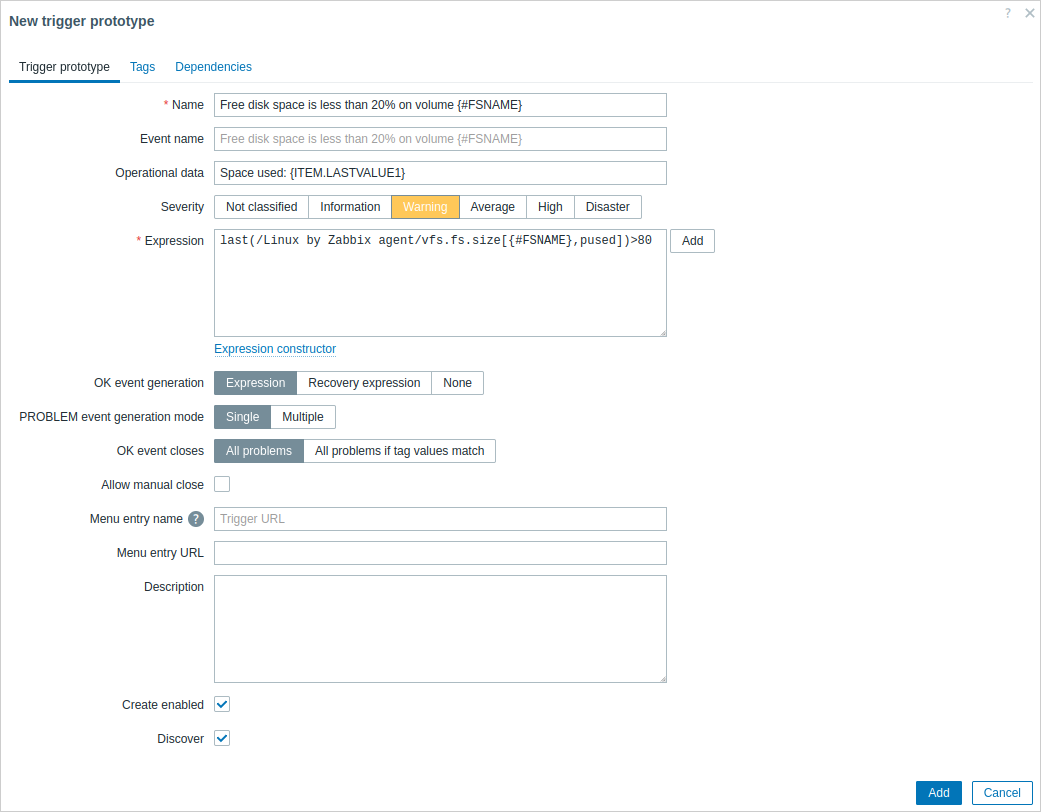Click the help question mark icon in dialog header
The image size is (1041, 812).
click(x=1008, y=13)
